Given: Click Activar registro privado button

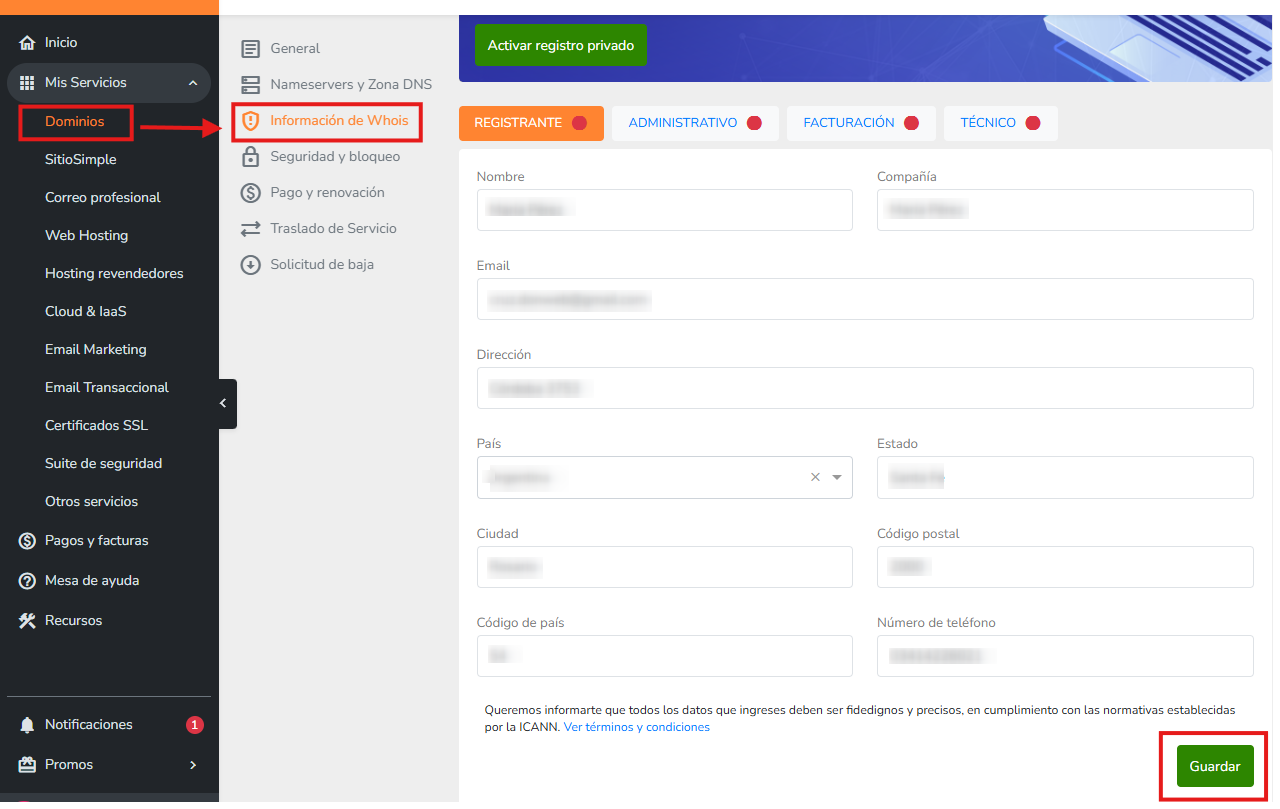Looking at the screenshot, I should click(560, 46).
